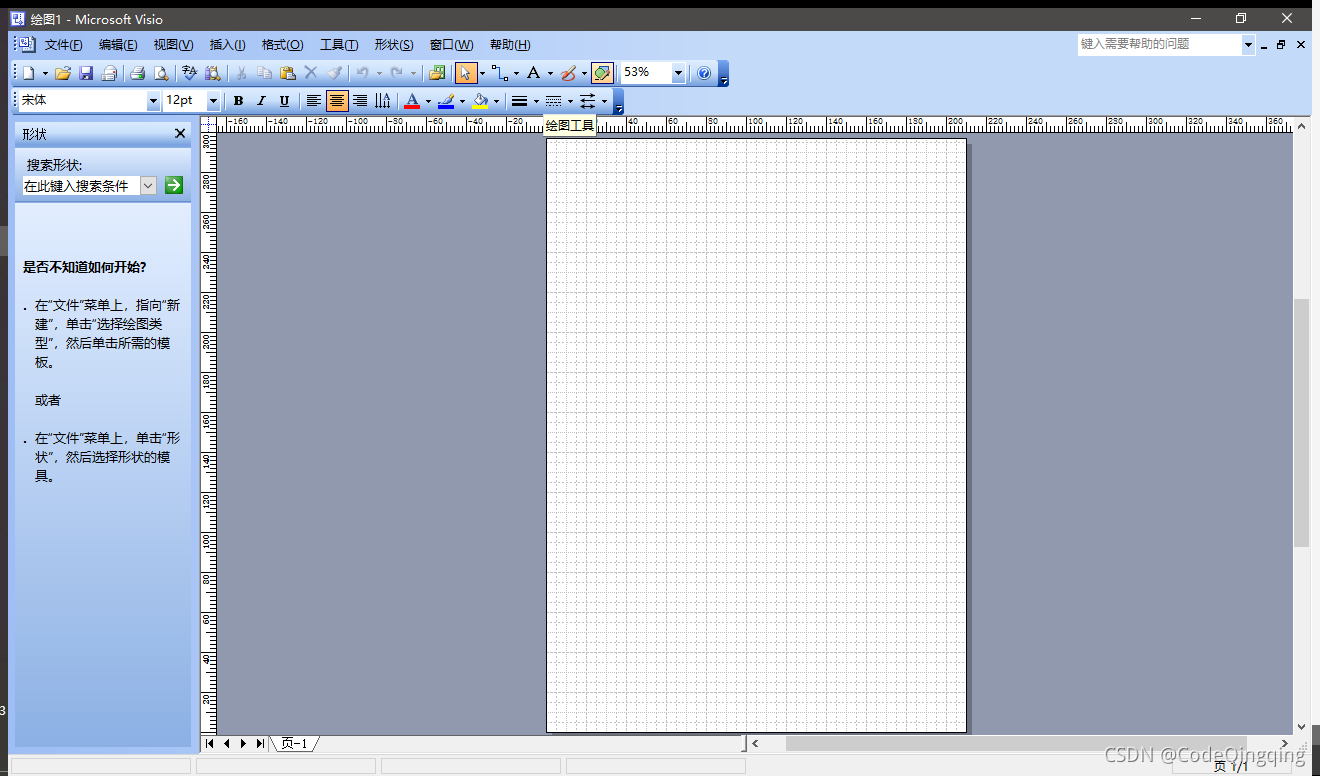The width and height of the screenshot is (1320, 776).
Task: Open the 帮助(H) menu
Action: click(x=510, y=45)
